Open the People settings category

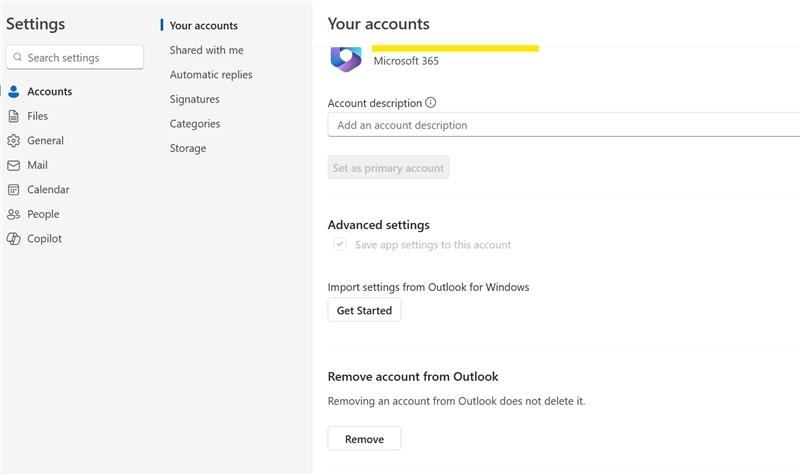[43, 214]
